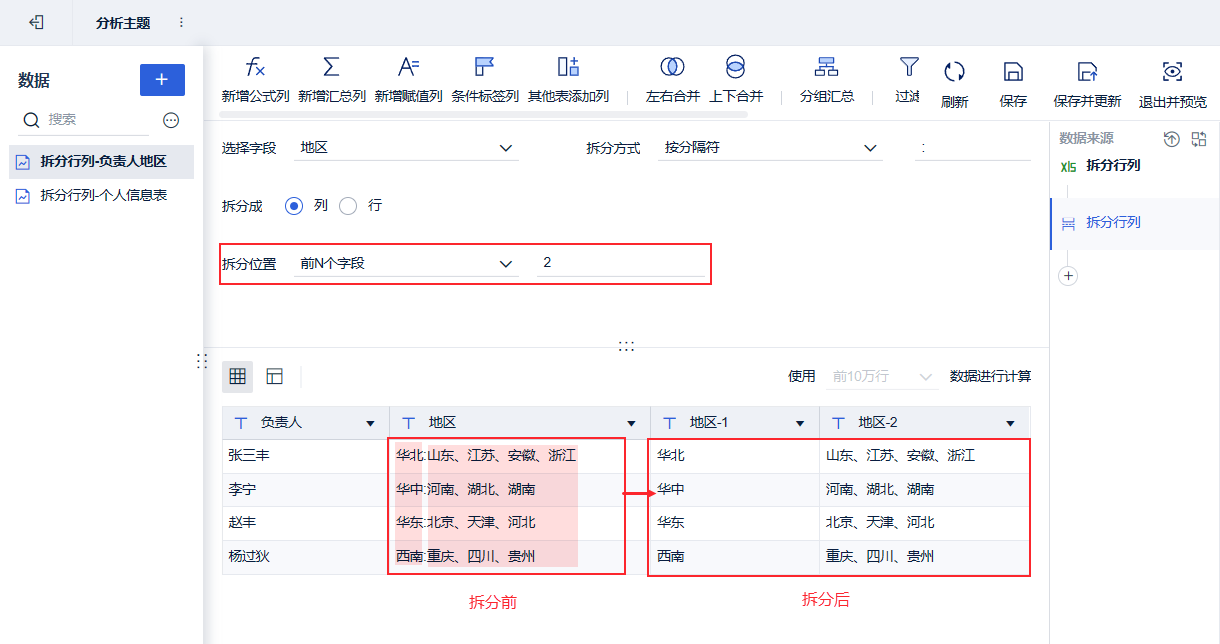The height and width of the screenshot is (644, 1220).
Task: Select the 行 radio button
Action: 348,206
